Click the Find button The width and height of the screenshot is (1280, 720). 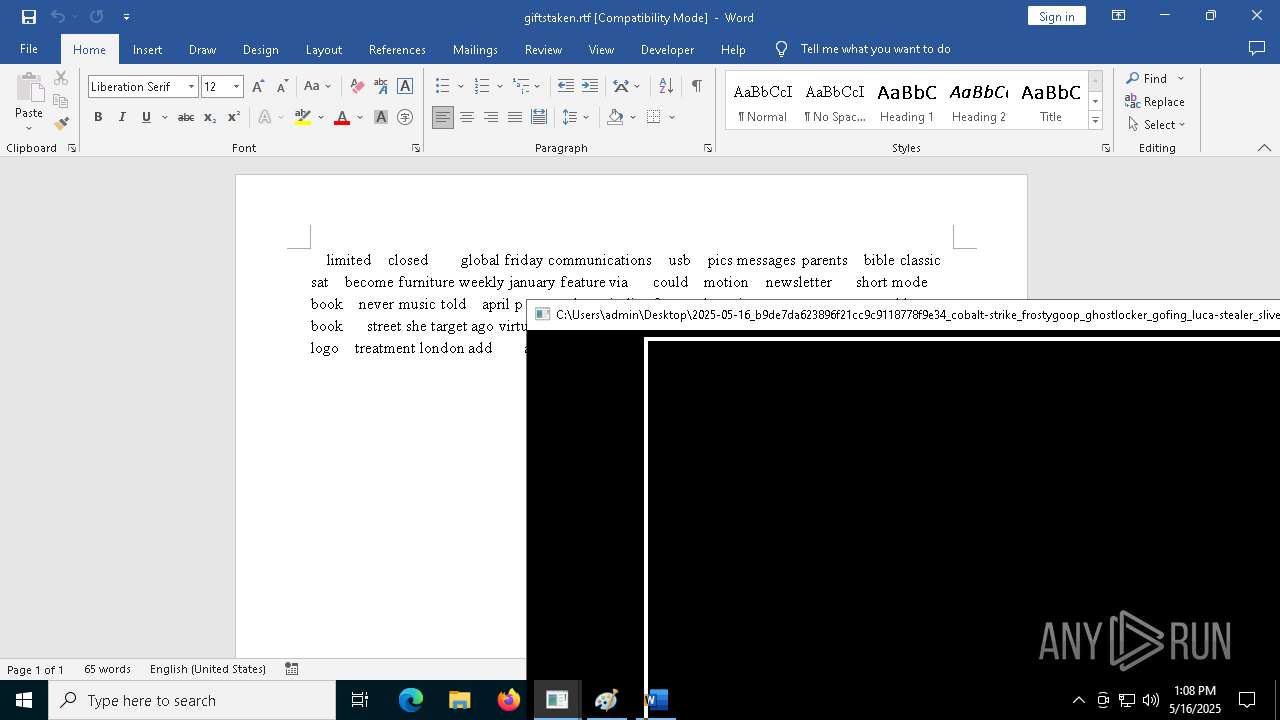coord(1146,78)
